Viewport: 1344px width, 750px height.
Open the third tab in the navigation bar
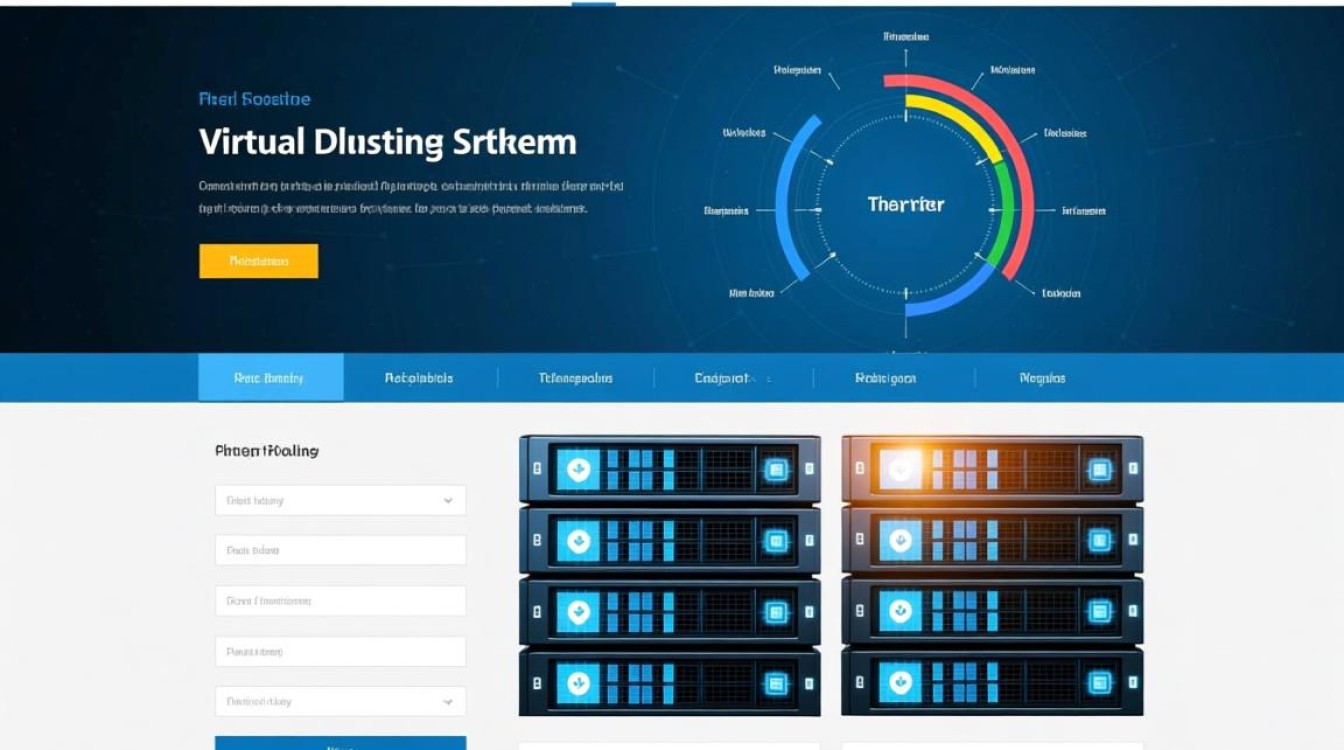coord(576,378)
